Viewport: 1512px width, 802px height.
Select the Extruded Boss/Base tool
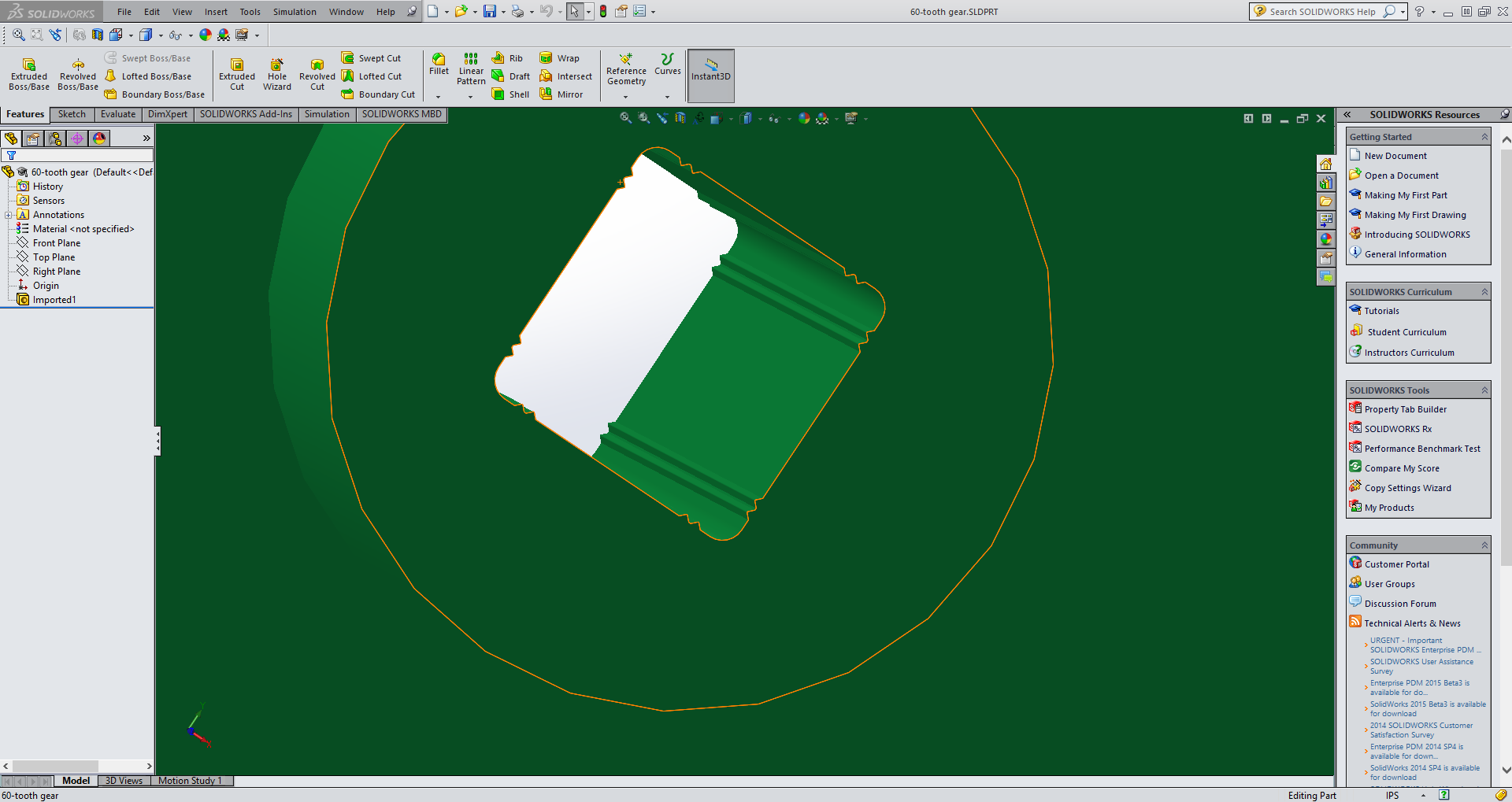(x=29, y=74)
